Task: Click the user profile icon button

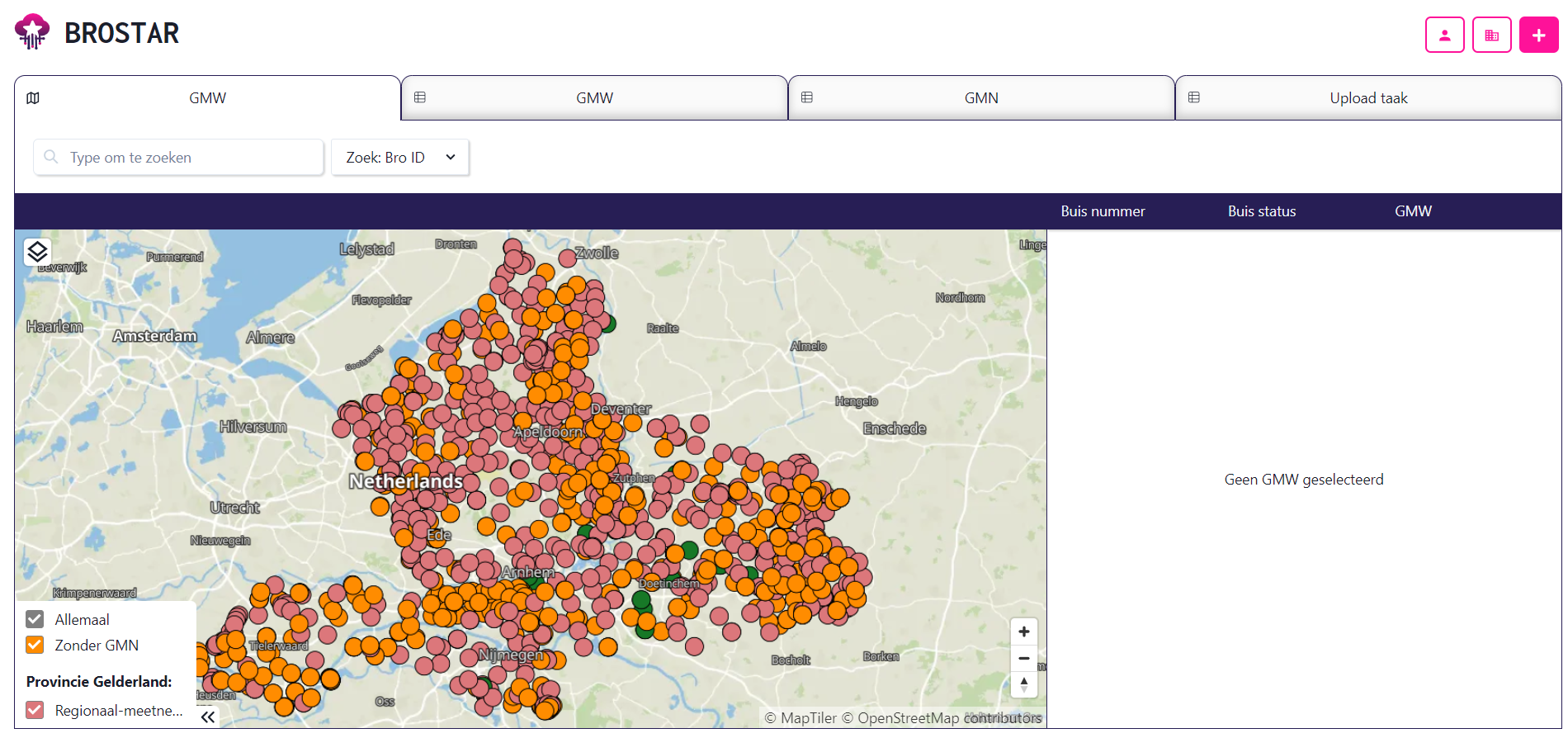Action: click(1444, 35)
